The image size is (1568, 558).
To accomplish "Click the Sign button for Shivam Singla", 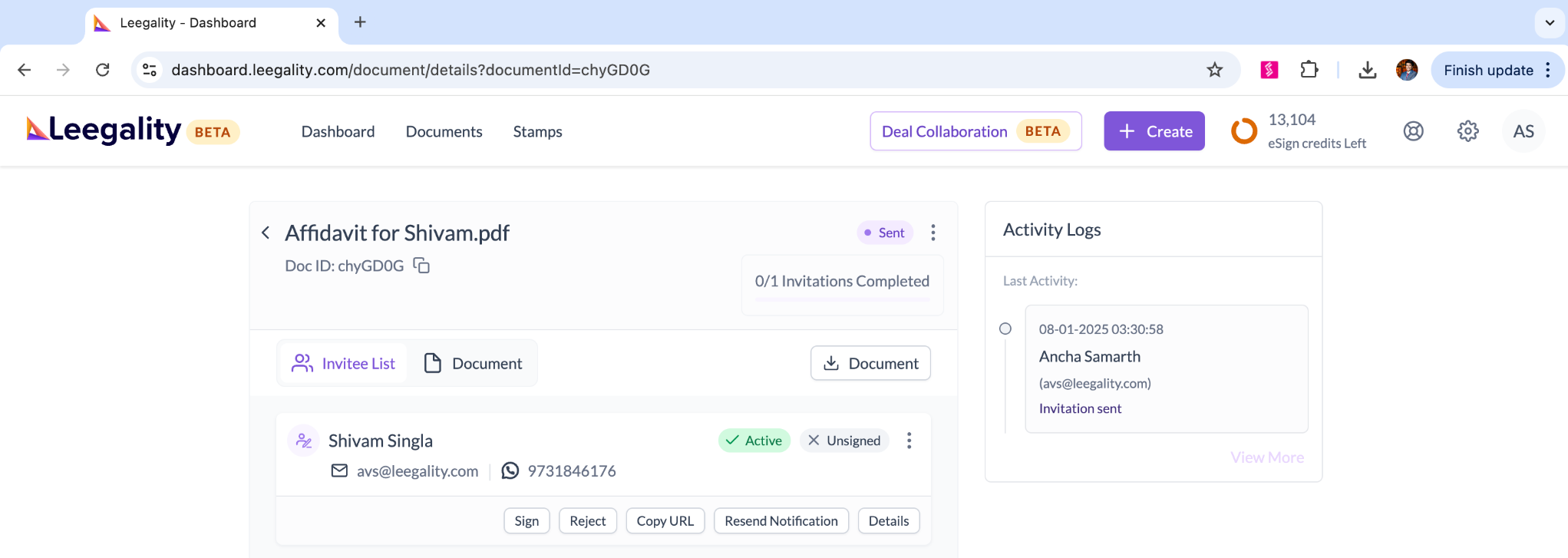I will [x=527, y=521].
